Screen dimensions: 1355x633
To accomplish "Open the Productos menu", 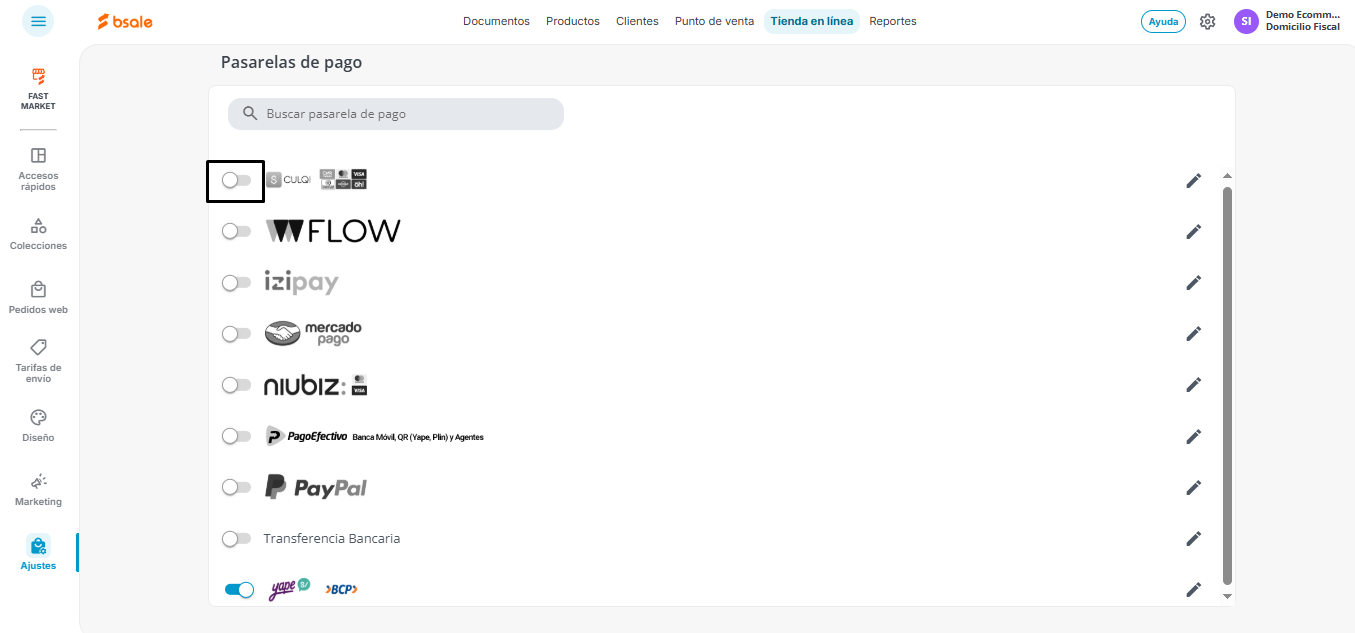I will (x=573, y=21).
